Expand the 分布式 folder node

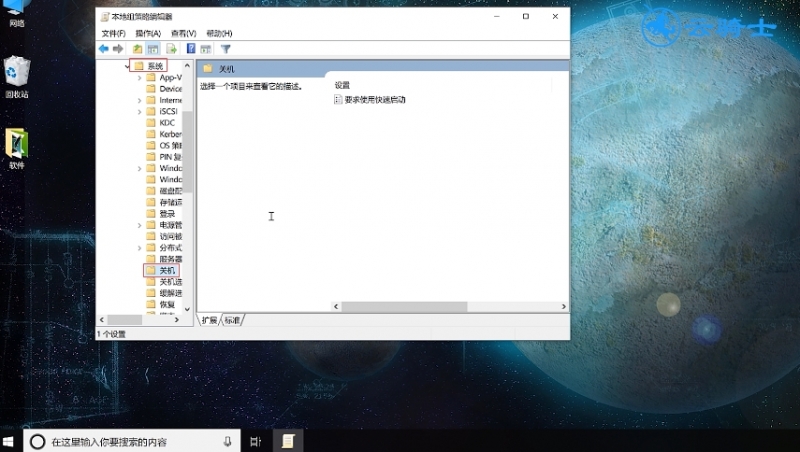tap(139, 248)
